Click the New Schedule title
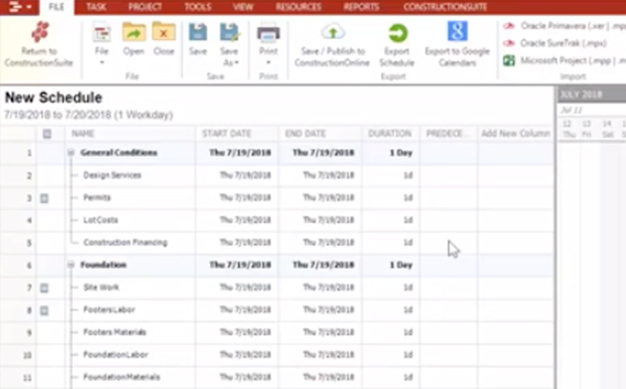 point(53,97)
